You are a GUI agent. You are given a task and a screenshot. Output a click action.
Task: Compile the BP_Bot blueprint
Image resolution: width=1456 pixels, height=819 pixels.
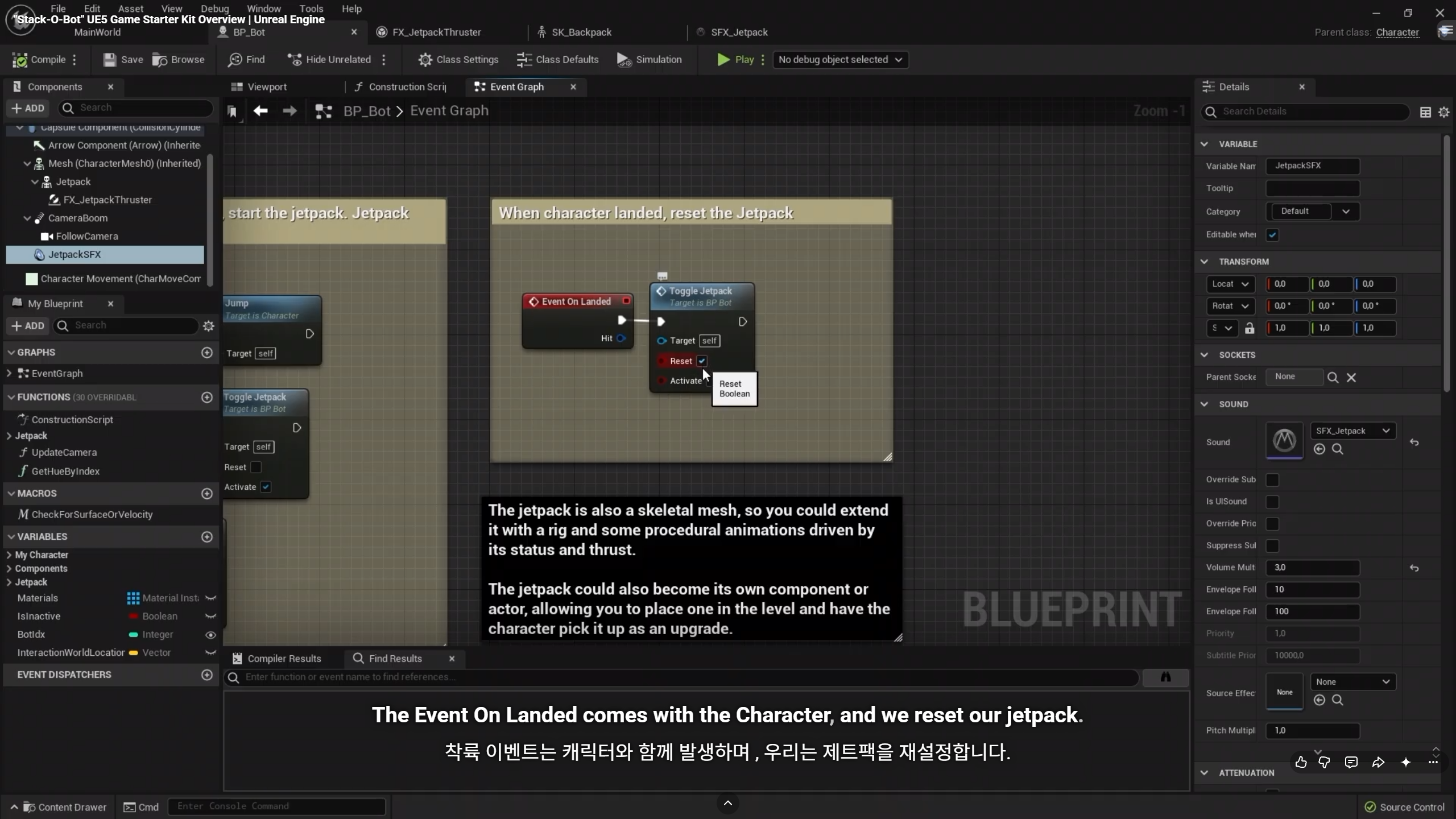pos(39,60)
